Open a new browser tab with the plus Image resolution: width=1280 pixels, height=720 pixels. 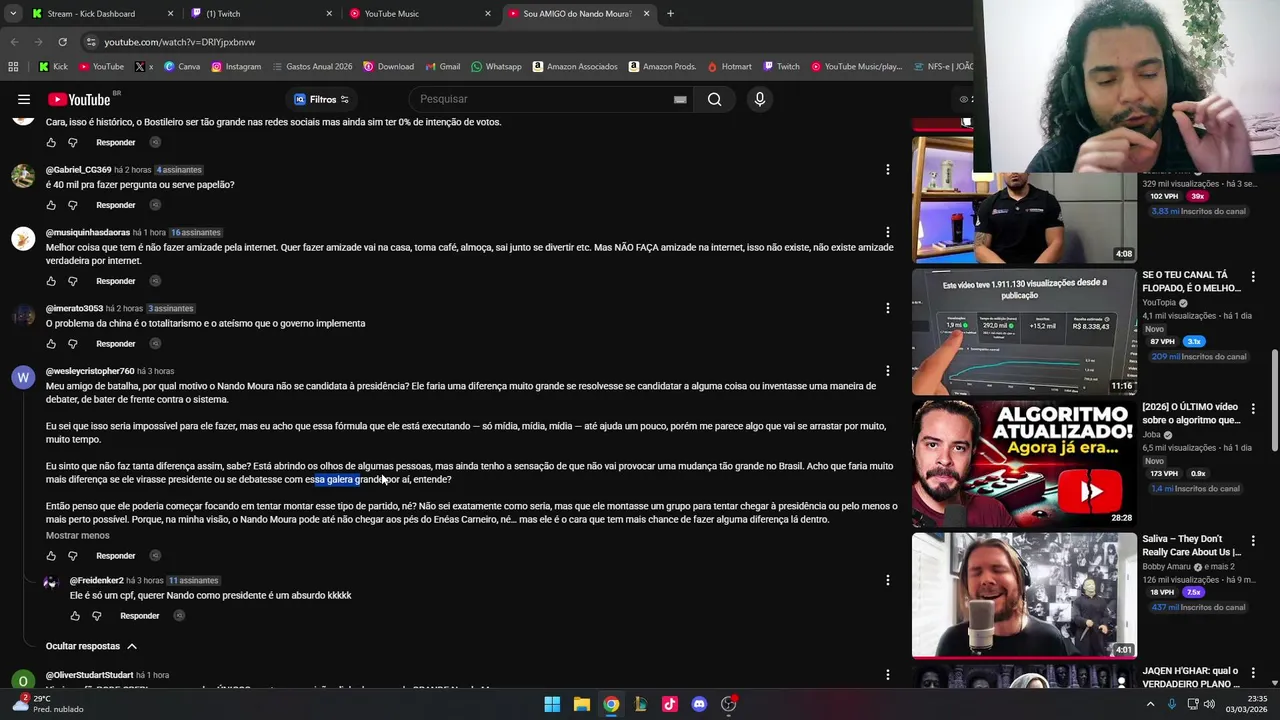click(x=670, y=14)
